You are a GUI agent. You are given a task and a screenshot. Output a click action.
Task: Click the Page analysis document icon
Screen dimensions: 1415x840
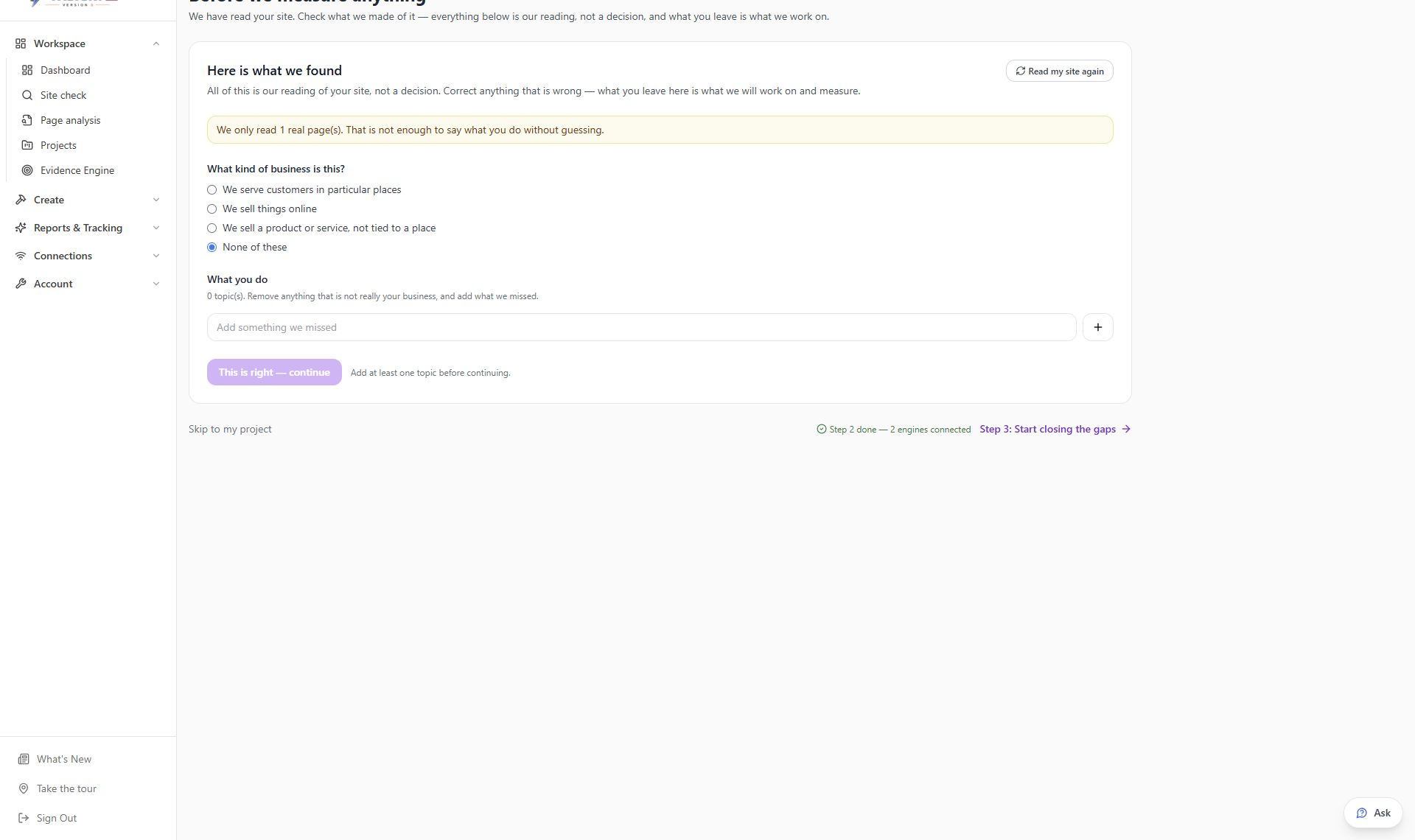[27, 120]
